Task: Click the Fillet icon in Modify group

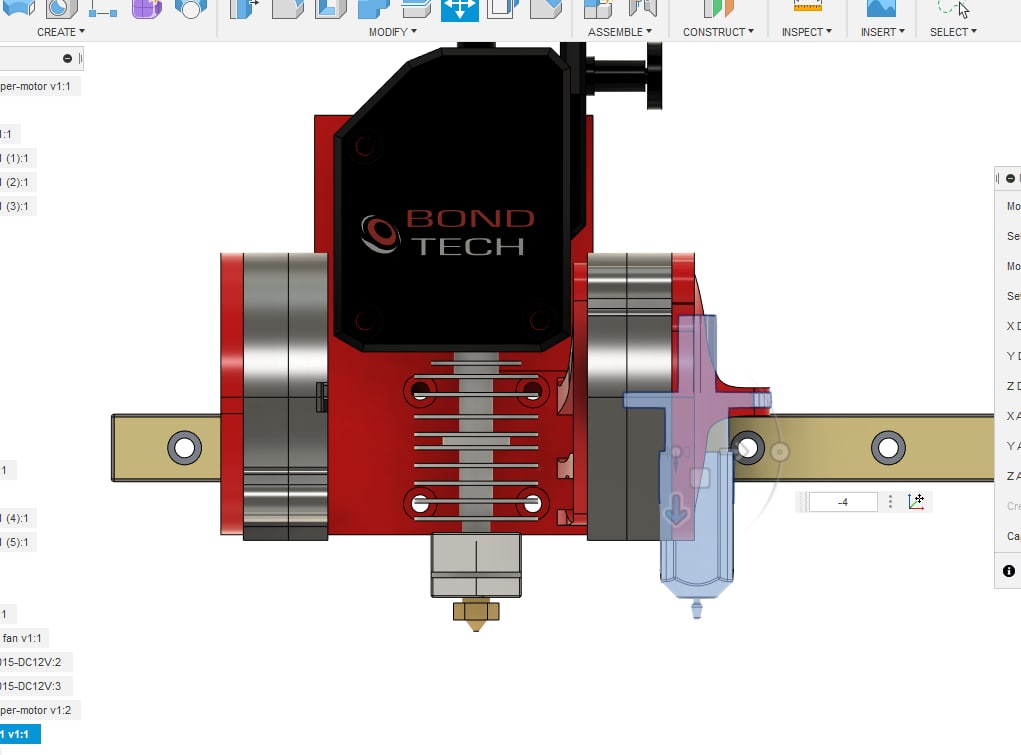Action: 287,8
